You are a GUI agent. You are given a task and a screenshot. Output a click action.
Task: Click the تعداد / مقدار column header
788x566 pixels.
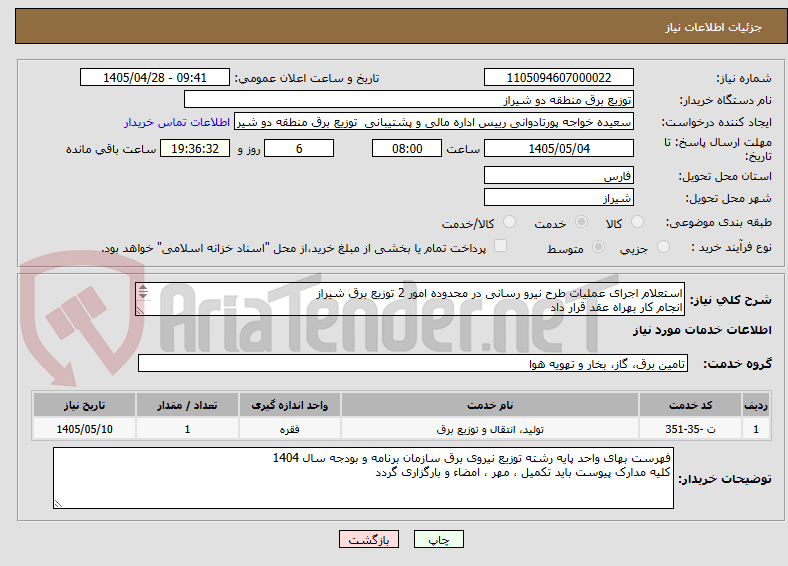pyautogui.click(x=187, y=405)
